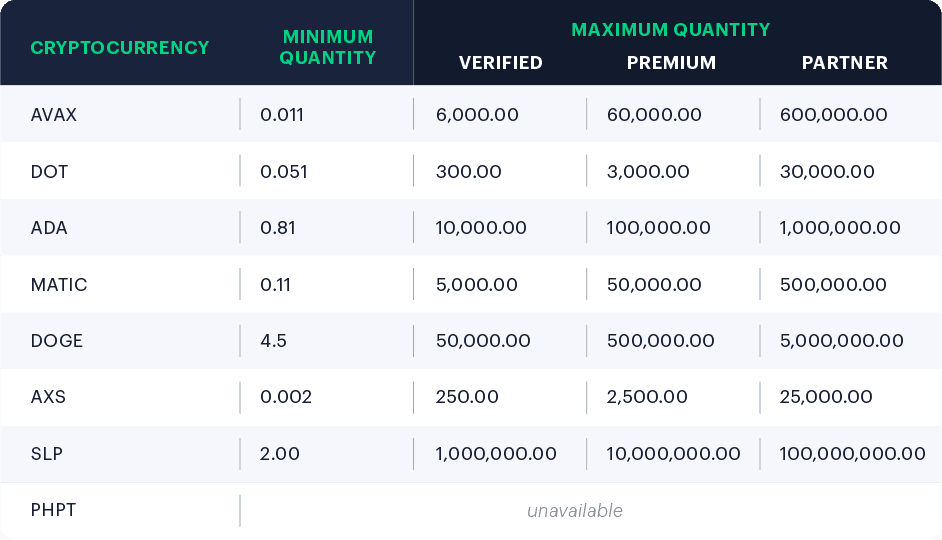Image resolution: width=942 pixels, height=540 pixels.
Task: Select the PHPT row label
Action: click(54, 510)
